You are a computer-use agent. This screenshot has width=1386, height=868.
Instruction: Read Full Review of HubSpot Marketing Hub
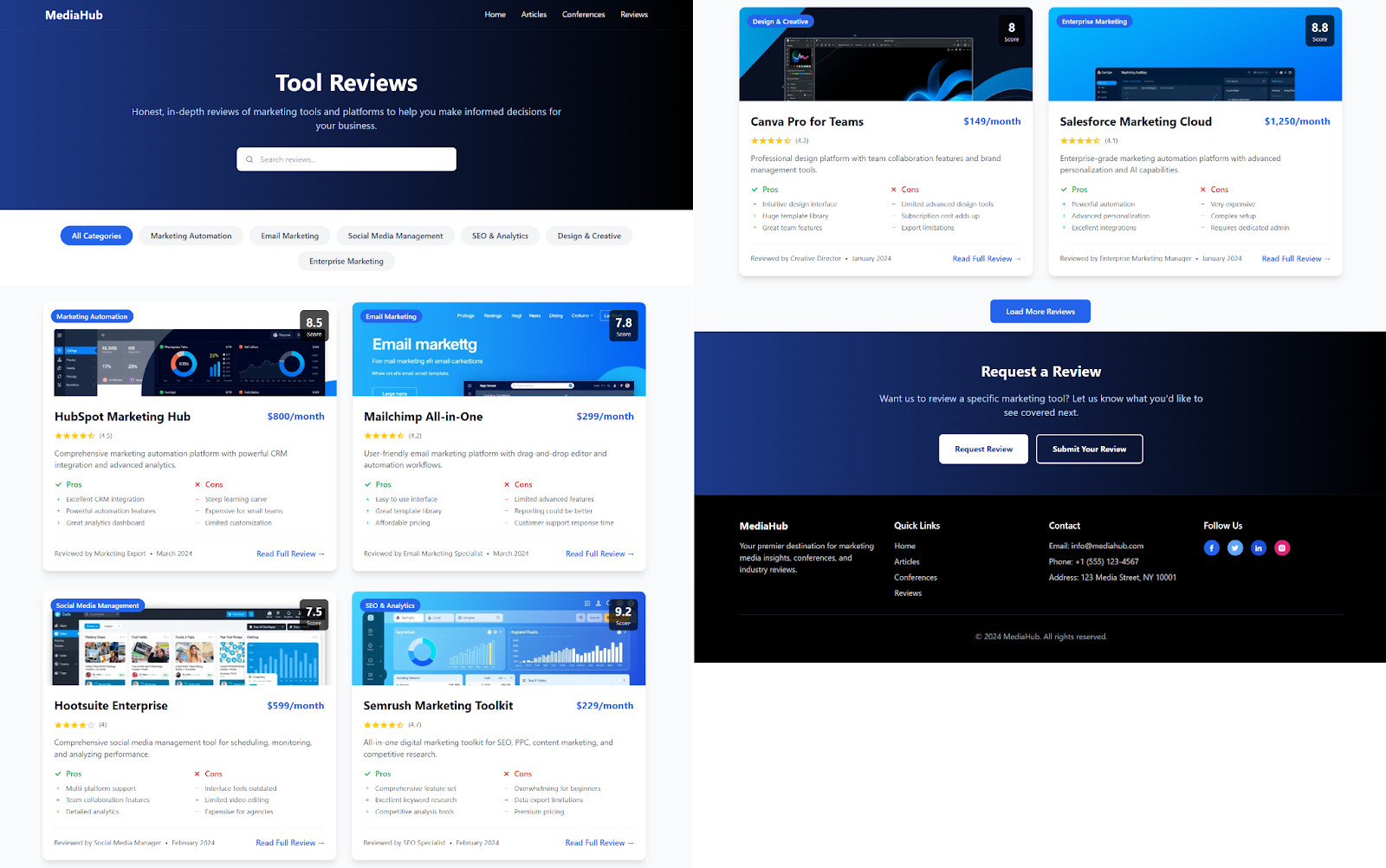(x=290, y=554)
